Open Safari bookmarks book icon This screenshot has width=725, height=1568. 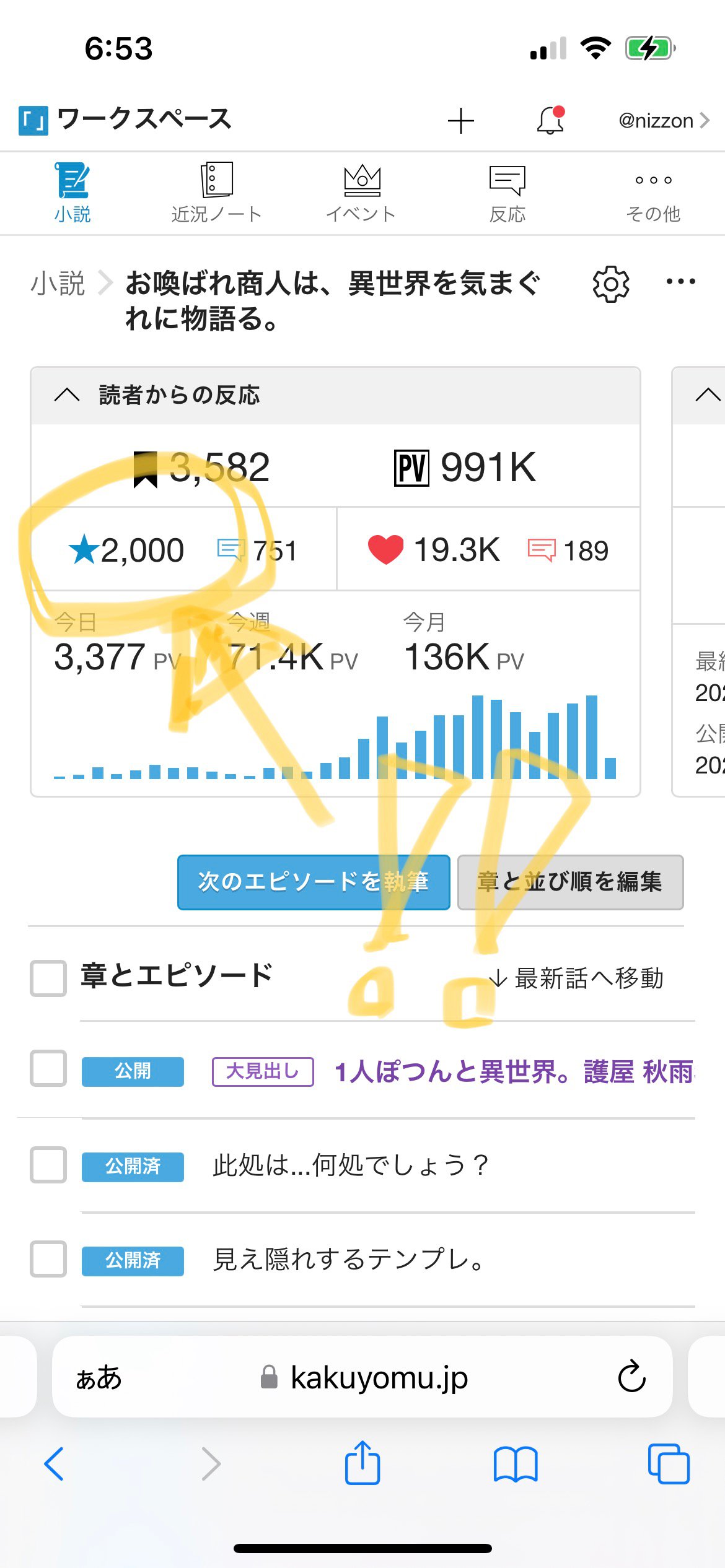coord(516,1464)
